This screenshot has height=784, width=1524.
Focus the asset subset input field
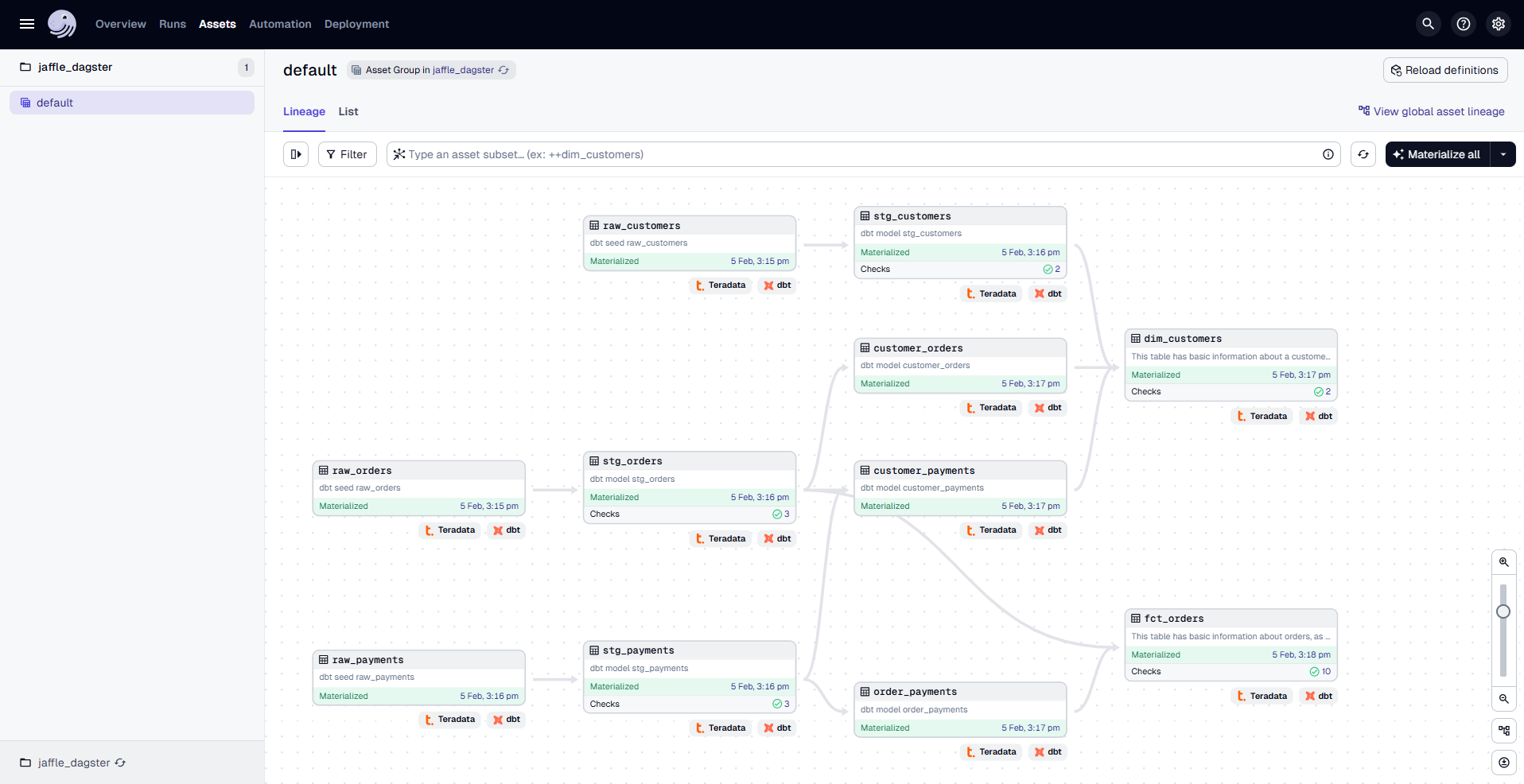click(863, 154)
